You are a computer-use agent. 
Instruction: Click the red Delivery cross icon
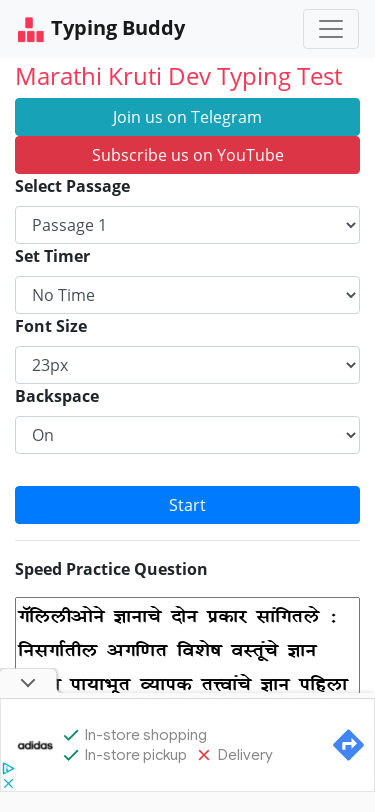pyautogui.click(x=204, y=755)
